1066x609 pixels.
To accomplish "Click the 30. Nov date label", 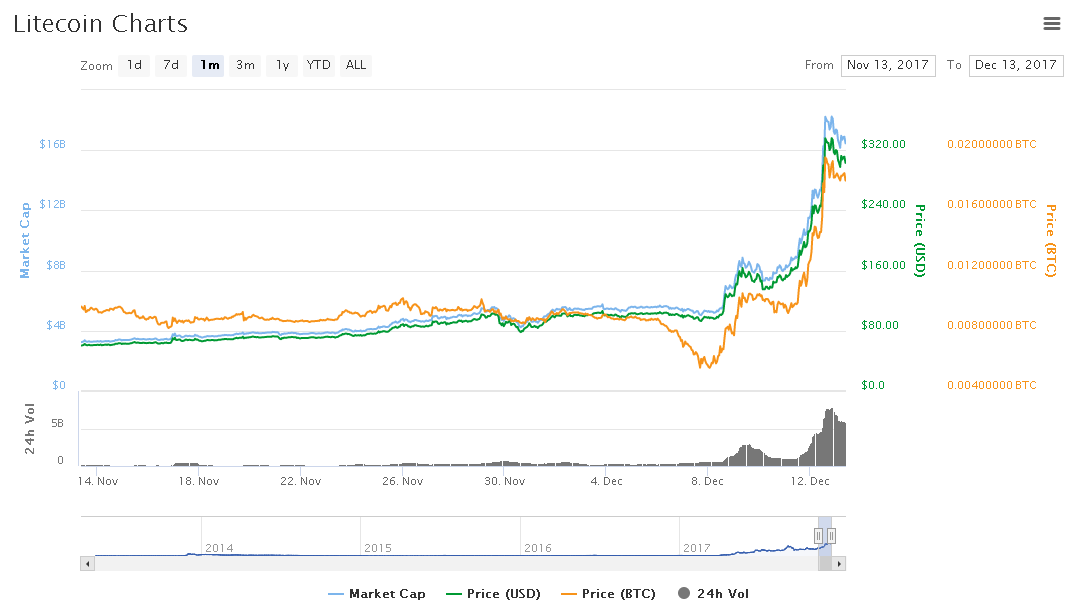I will coord(504,481).
